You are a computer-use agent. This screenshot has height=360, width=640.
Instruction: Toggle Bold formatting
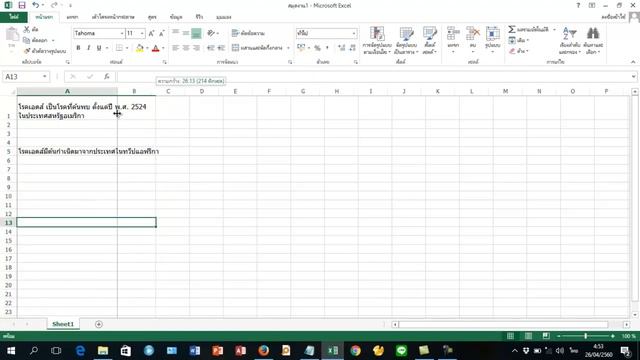pyautogui.click(x=78, y=48)
